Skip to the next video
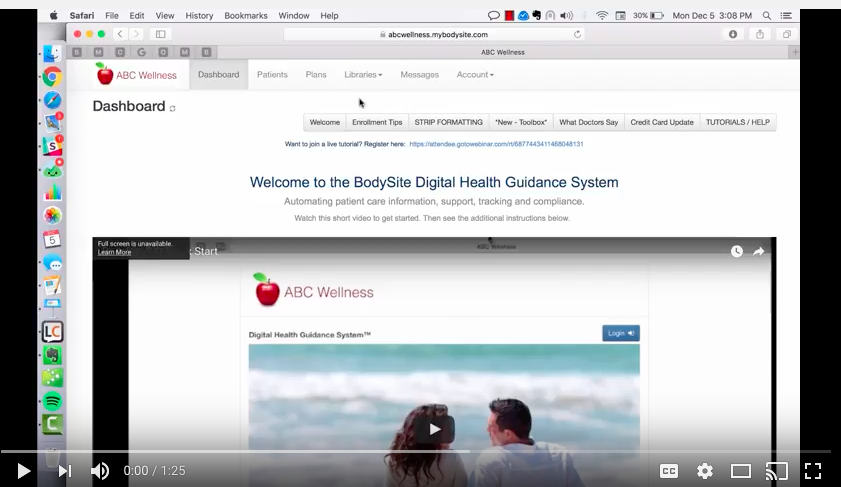The width and height of the screenshot is (841, 487). (x=65, y=471)
